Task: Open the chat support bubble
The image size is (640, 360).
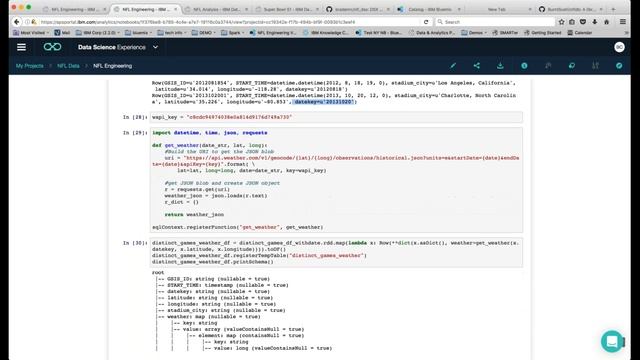Action: pyautogui.click(x=611, y=341)
